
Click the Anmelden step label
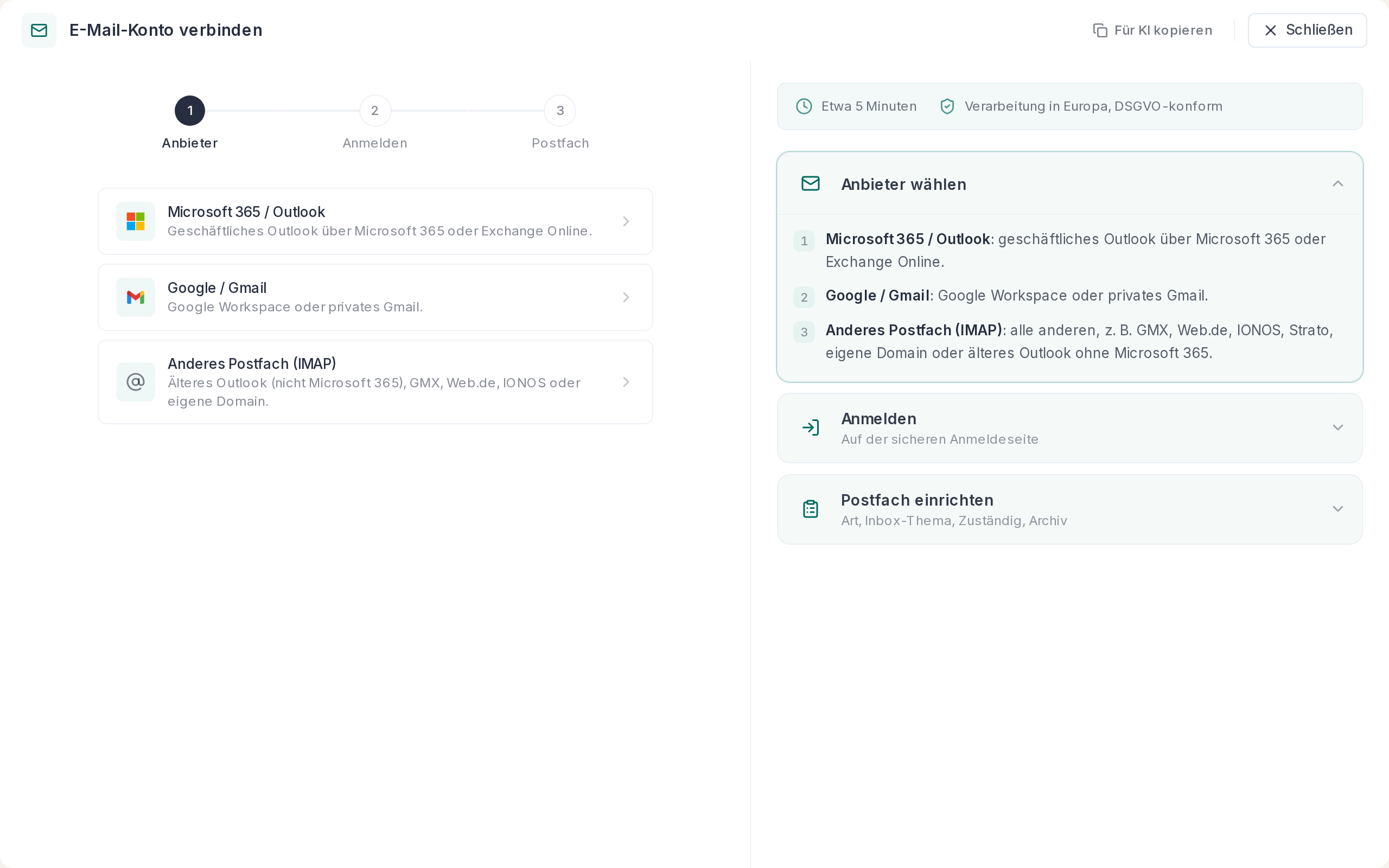[375, 143]
